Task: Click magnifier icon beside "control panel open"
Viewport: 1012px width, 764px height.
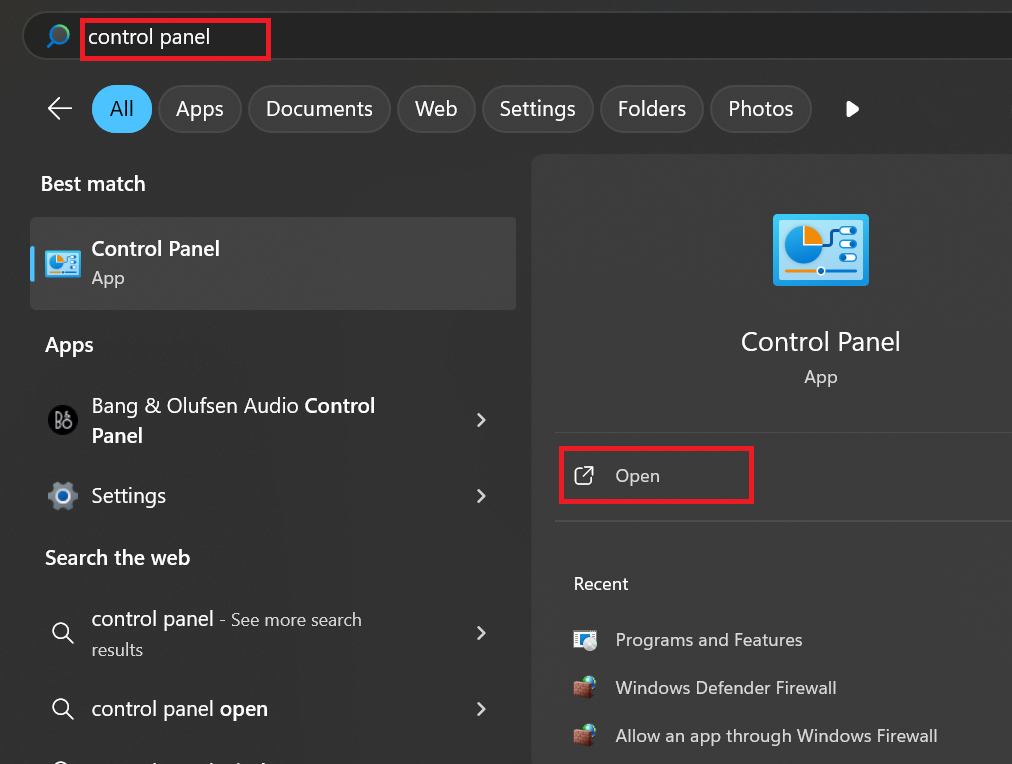Action: coord(63,709)
